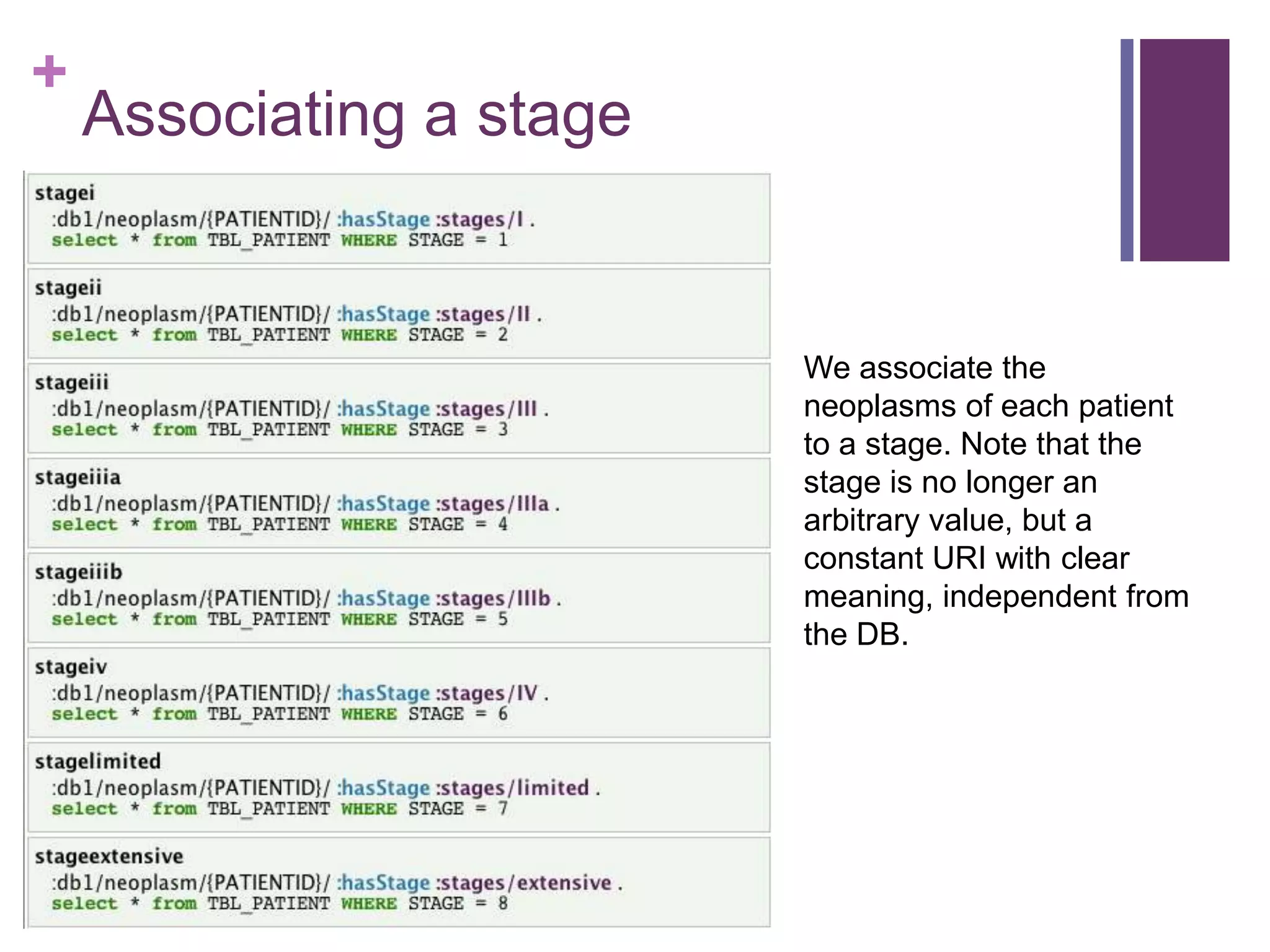
Task: Click the target triple ending in ':stages/III .'
Action: [x=301, y=408]
